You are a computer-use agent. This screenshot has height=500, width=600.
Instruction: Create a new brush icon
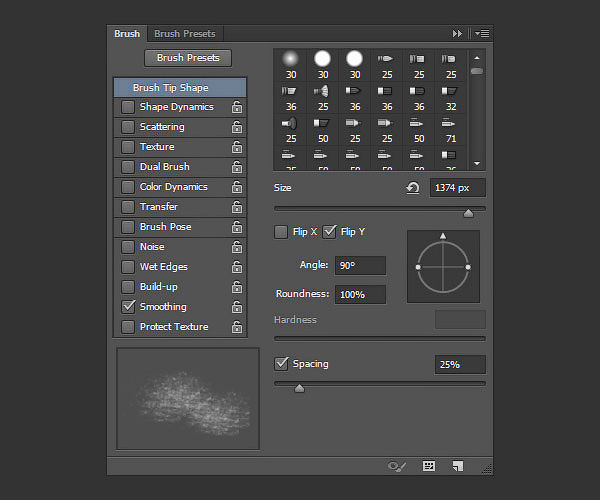click(x=458, y=466)
